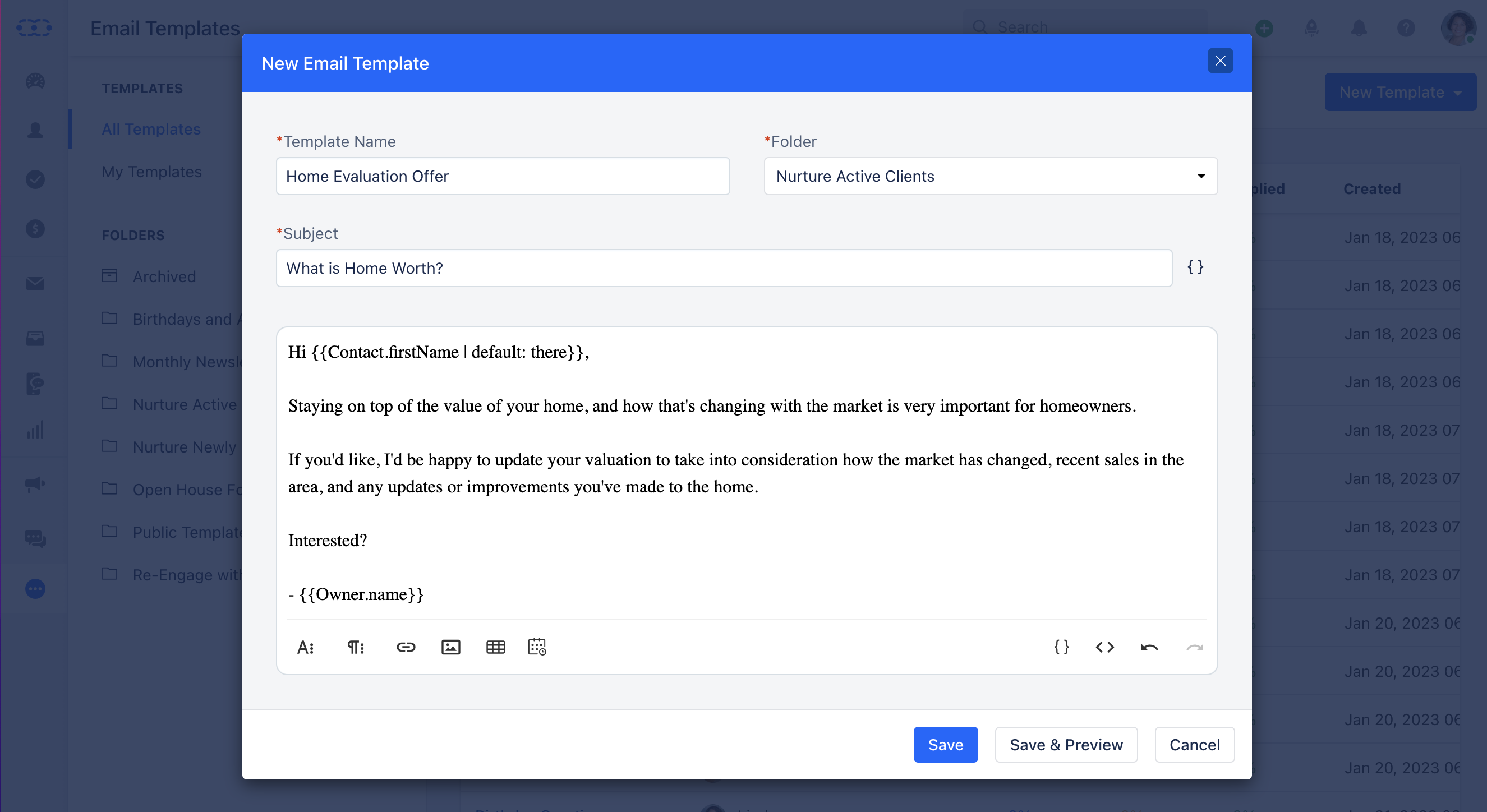Switch to HTML code view

tap(1105, 648)
